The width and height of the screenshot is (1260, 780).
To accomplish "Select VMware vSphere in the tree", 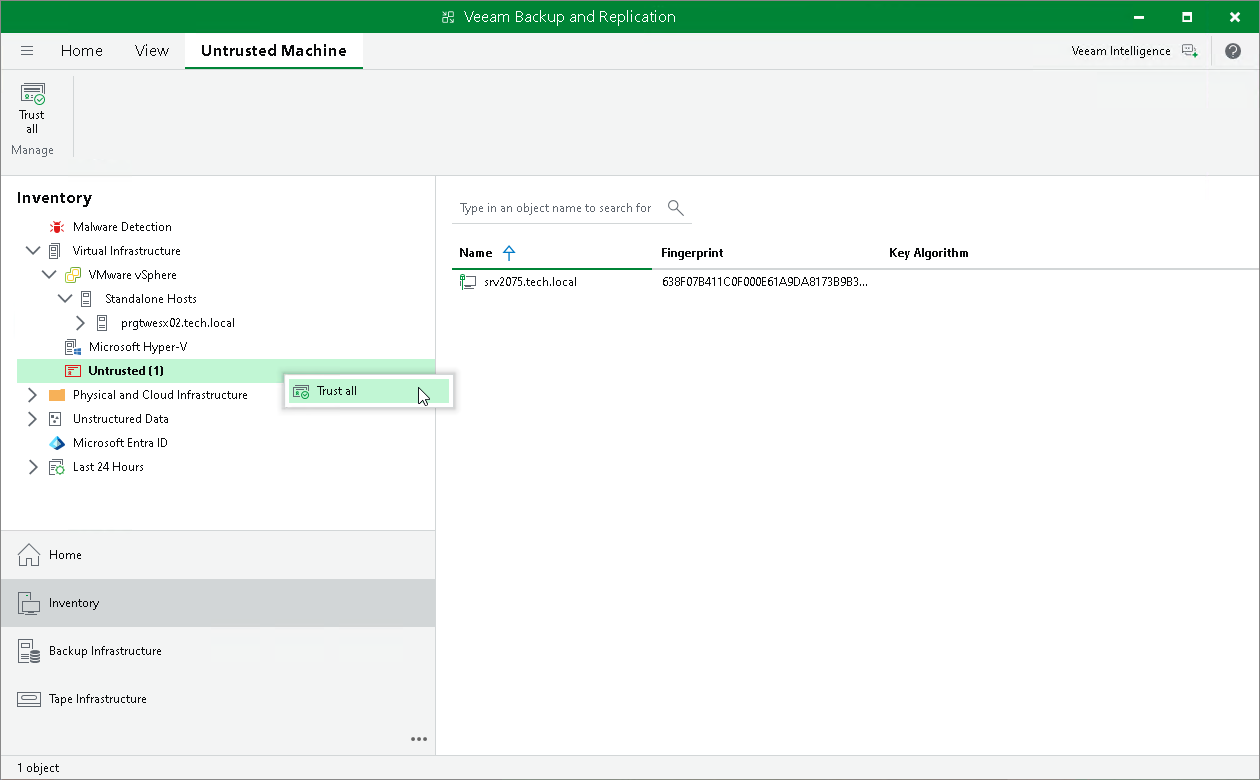I will [x=132, y=275].
